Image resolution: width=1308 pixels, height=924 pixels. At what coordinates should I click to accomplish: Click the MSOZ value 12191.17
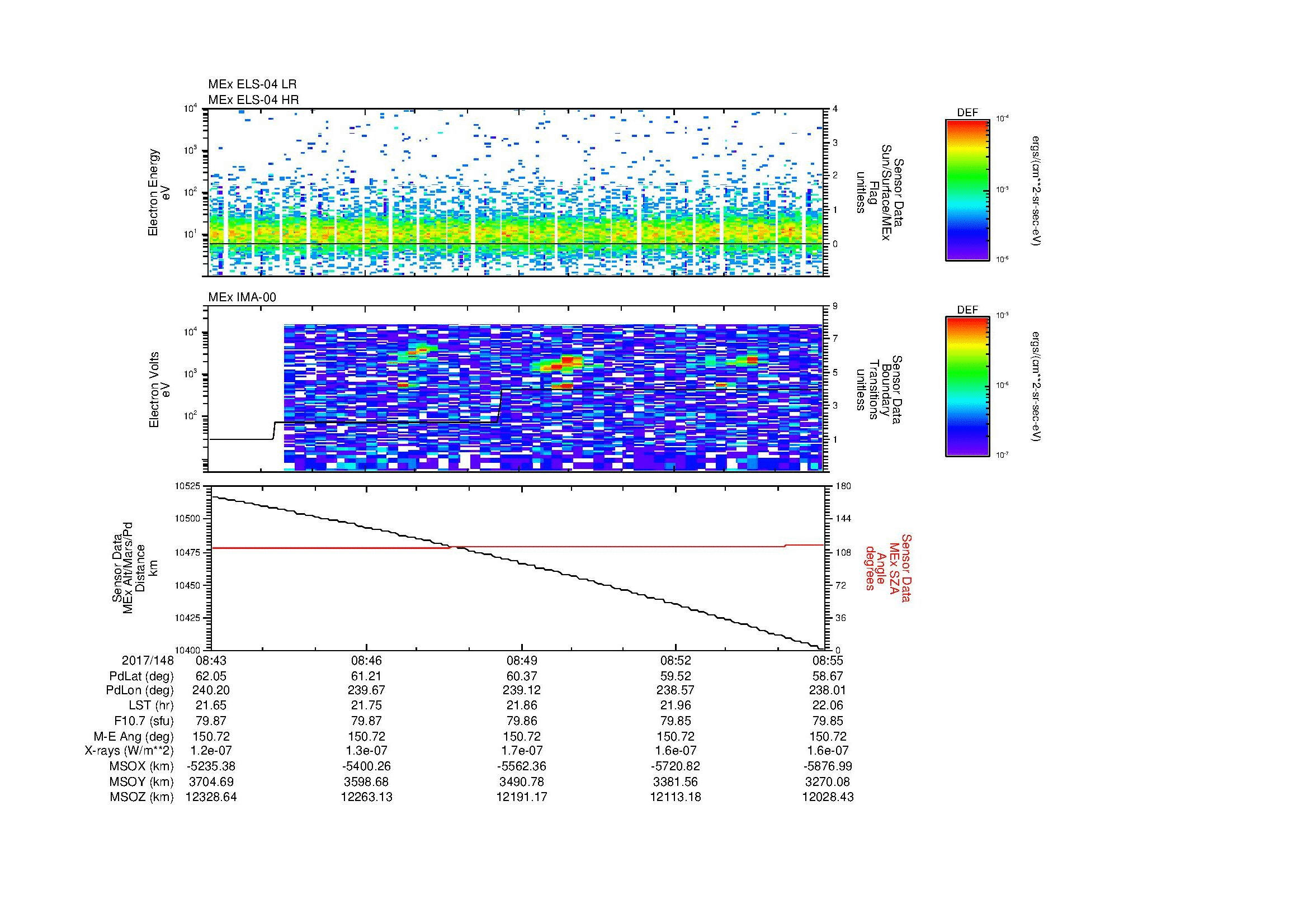coord(521,797)
